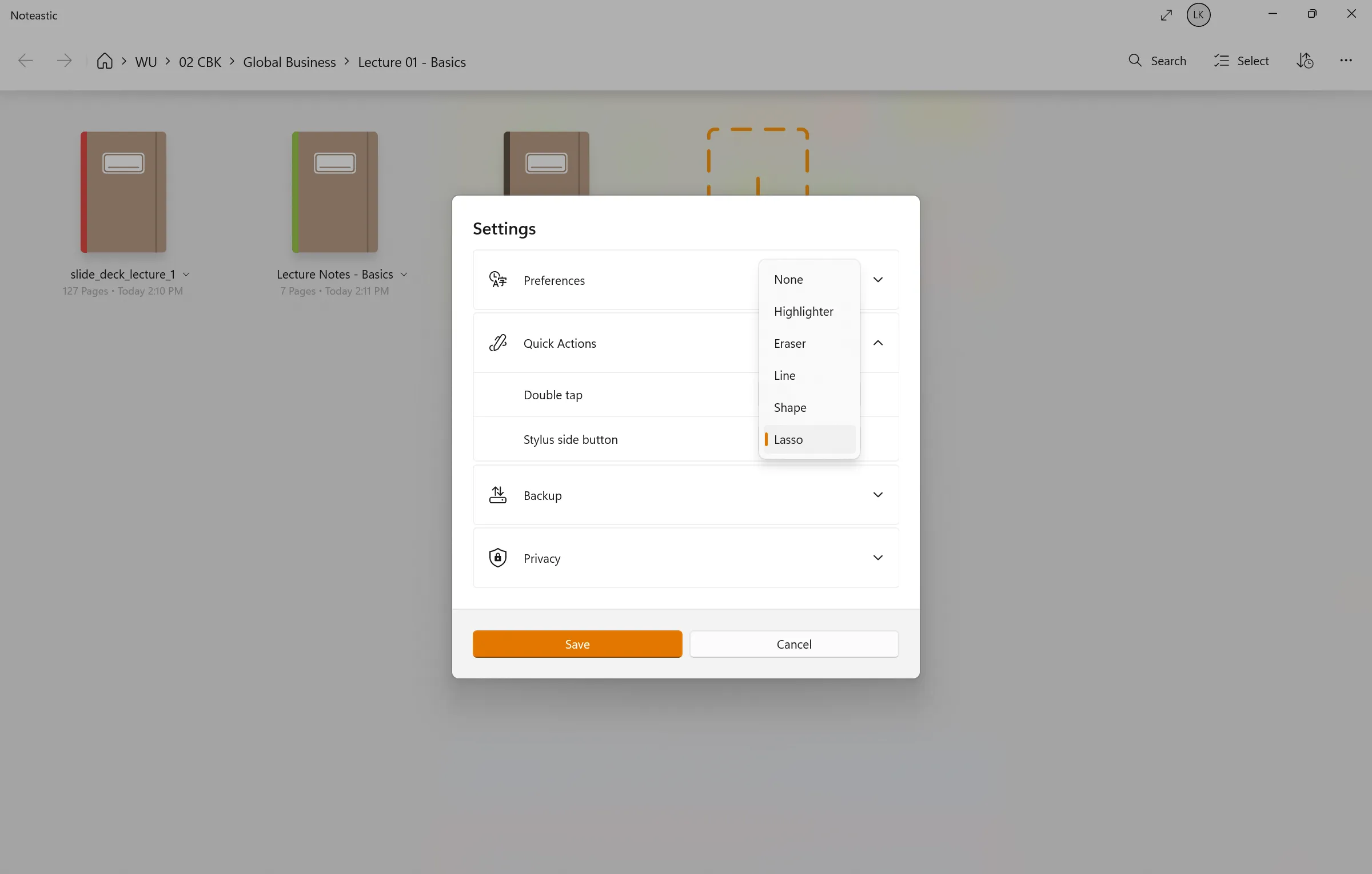Close the Noteastic window
This screenshot has height=874, width=1372.
click(x=1351, y=14)
